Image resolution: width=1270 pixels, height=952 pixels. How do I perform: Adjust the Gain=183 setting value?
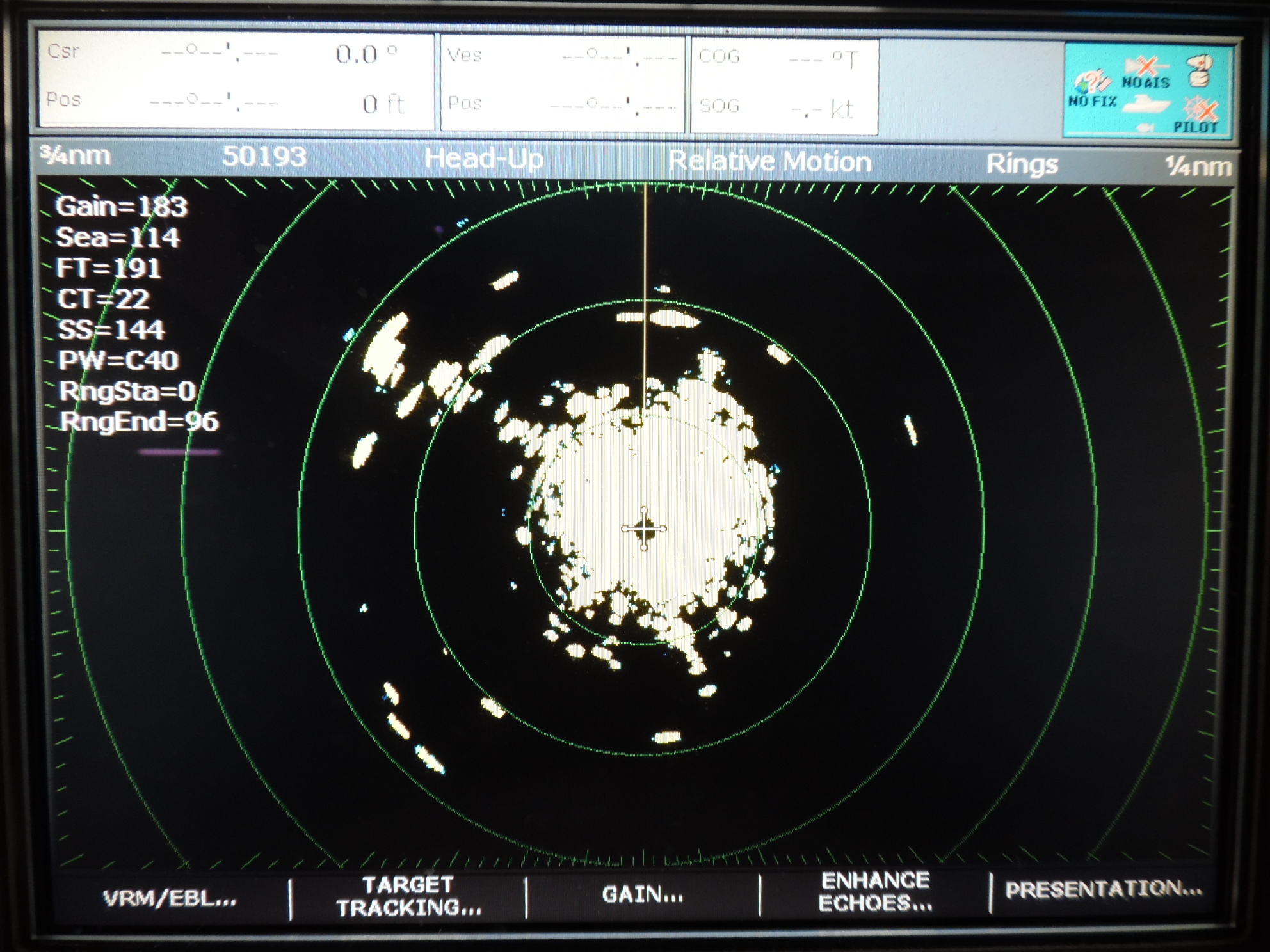[x=121, y=207]
